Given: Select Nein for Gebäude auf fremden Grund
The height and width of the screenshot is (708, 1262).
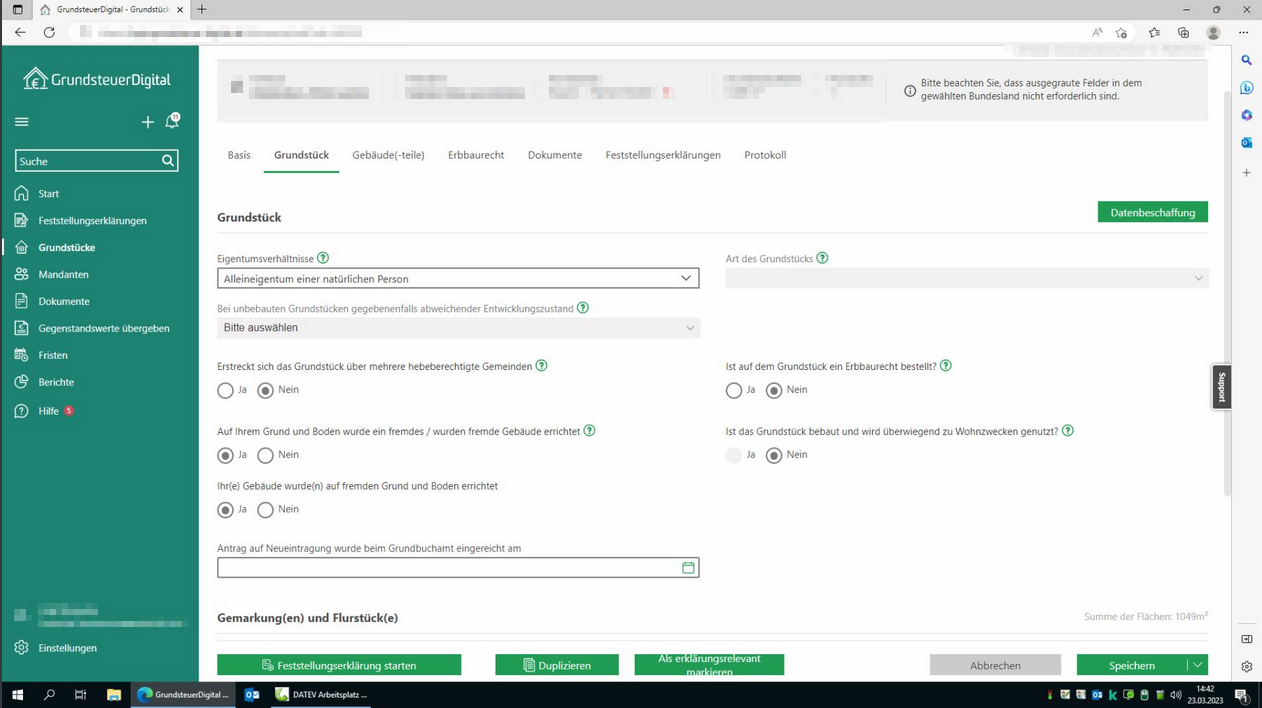Looking at the screenshot, I should tap(265, 510).
